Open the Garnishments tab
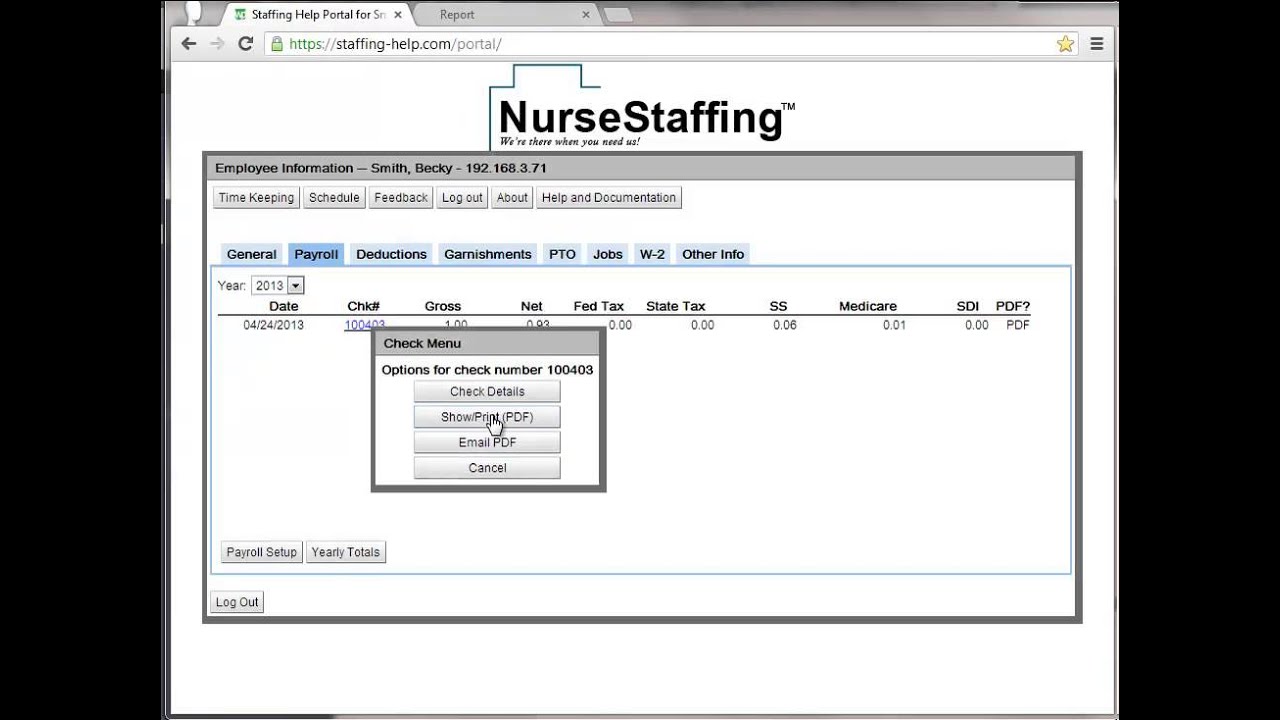 tap(488, 254)
